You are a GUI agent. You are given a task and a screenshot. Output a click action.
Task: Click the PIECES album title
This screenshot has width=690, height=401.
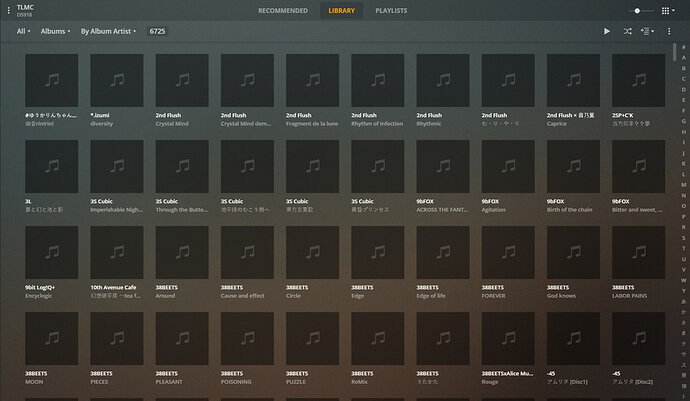point(99,382)
